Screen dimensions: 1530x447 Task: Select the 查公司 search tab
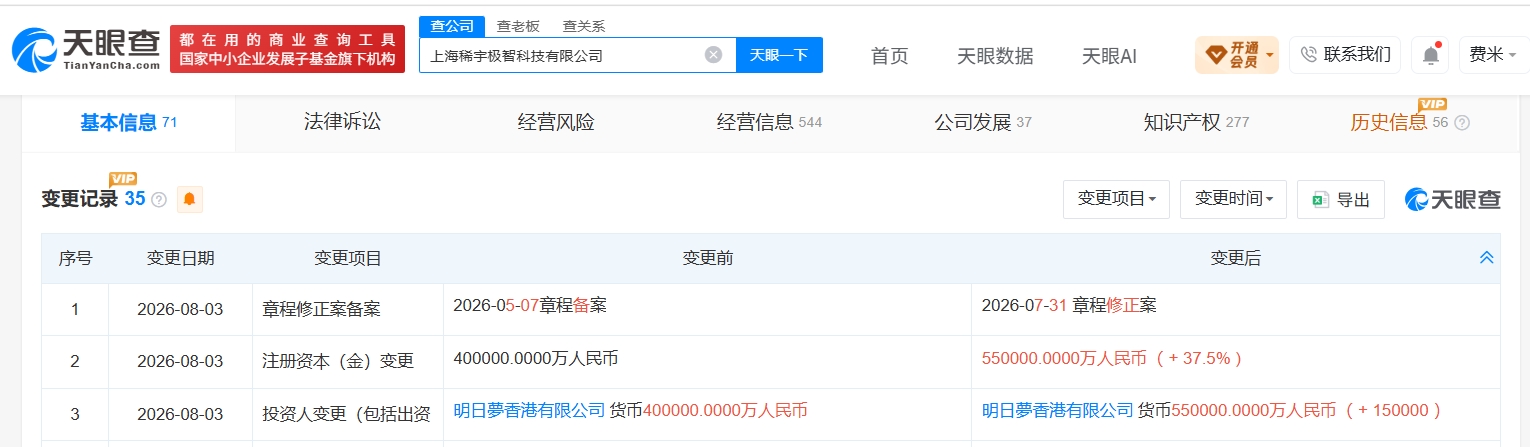point(451,26)
